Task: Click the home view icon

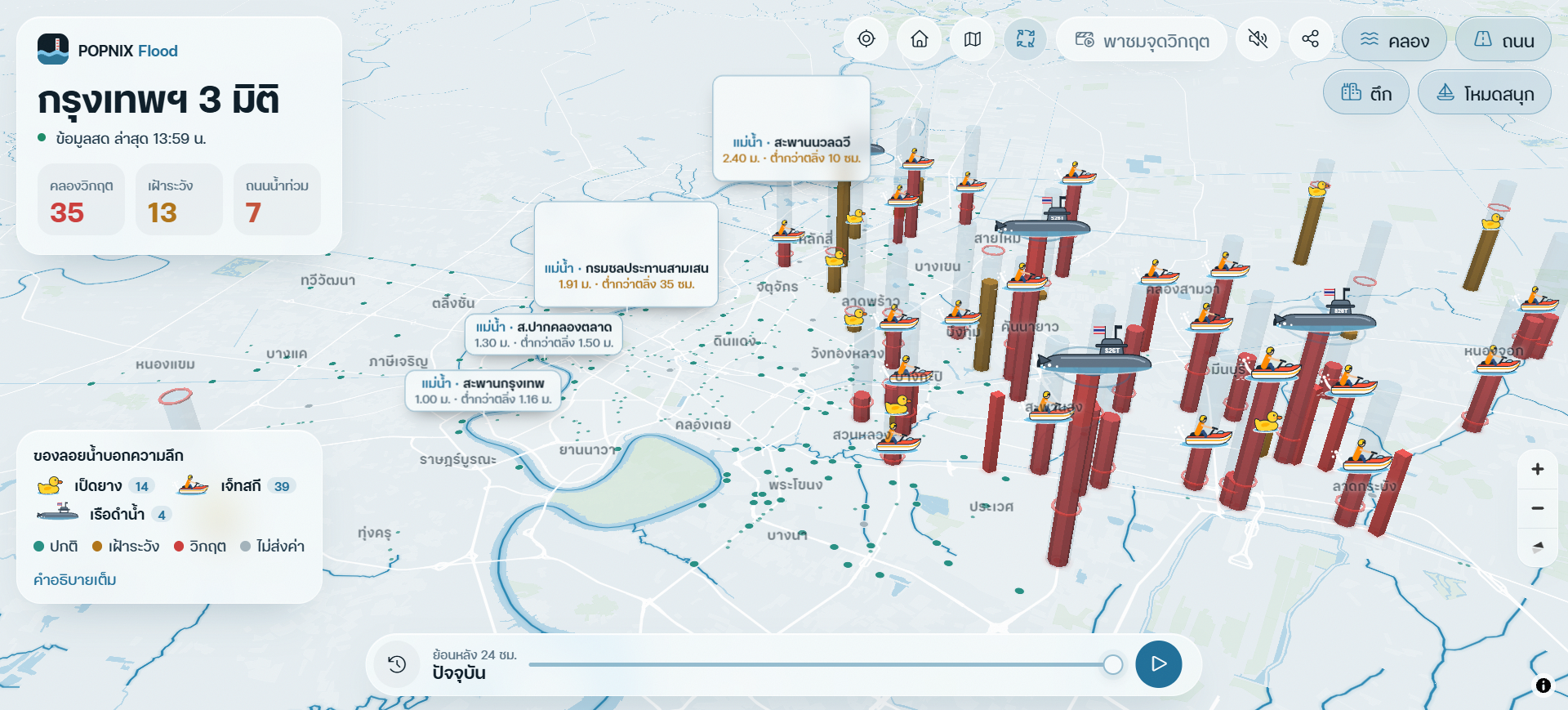Action: (x=920, y=39)
